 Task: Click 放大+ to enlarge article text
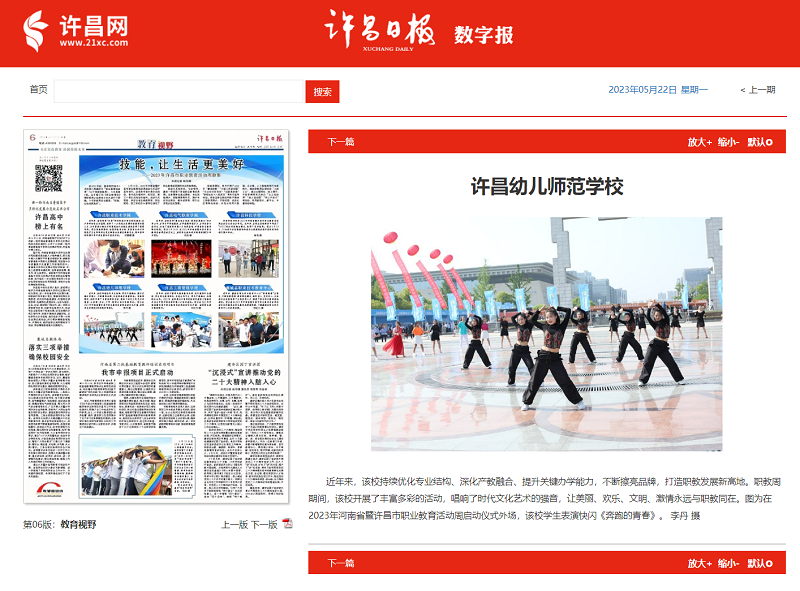(x=699, y=143)
